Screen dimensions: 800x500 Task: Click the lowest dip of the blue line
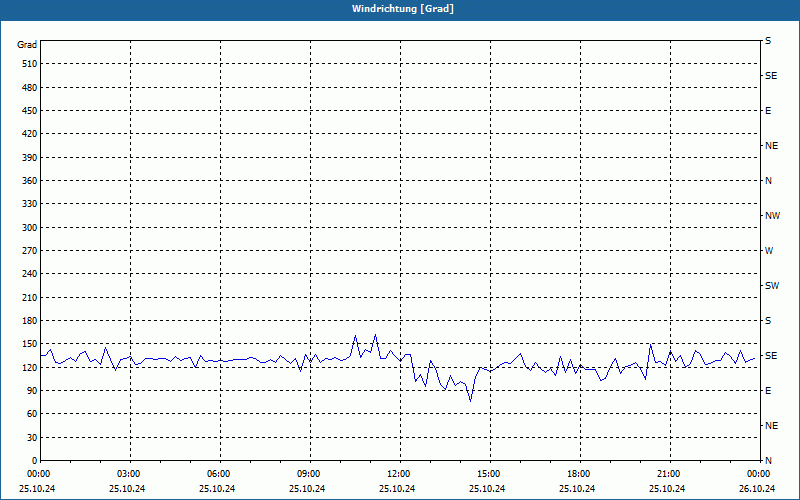pyautogui.click(x=470, y=401)
